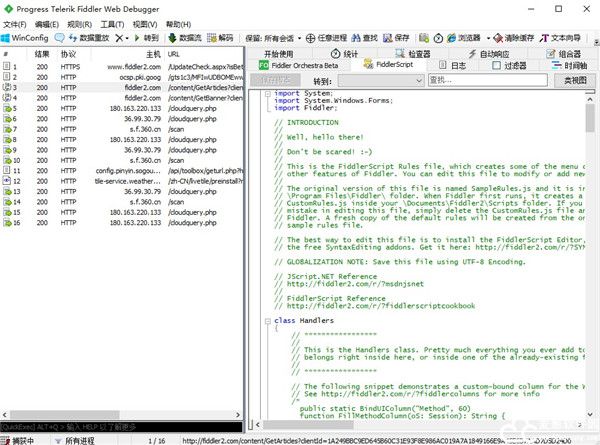Image resolution: width=600 pixels, height=445 pixels.
Task: Open the 编辑(E) menu
Action: tap(47, 24)
